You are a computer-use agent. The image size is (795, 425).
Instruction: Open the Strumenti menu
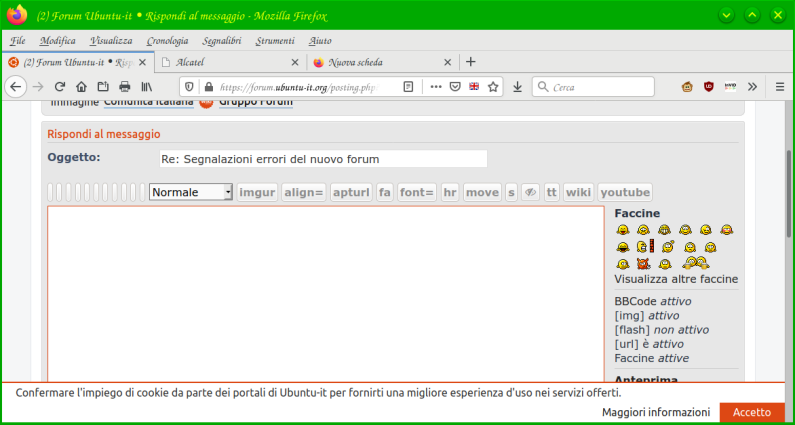(x=275, y=41)
